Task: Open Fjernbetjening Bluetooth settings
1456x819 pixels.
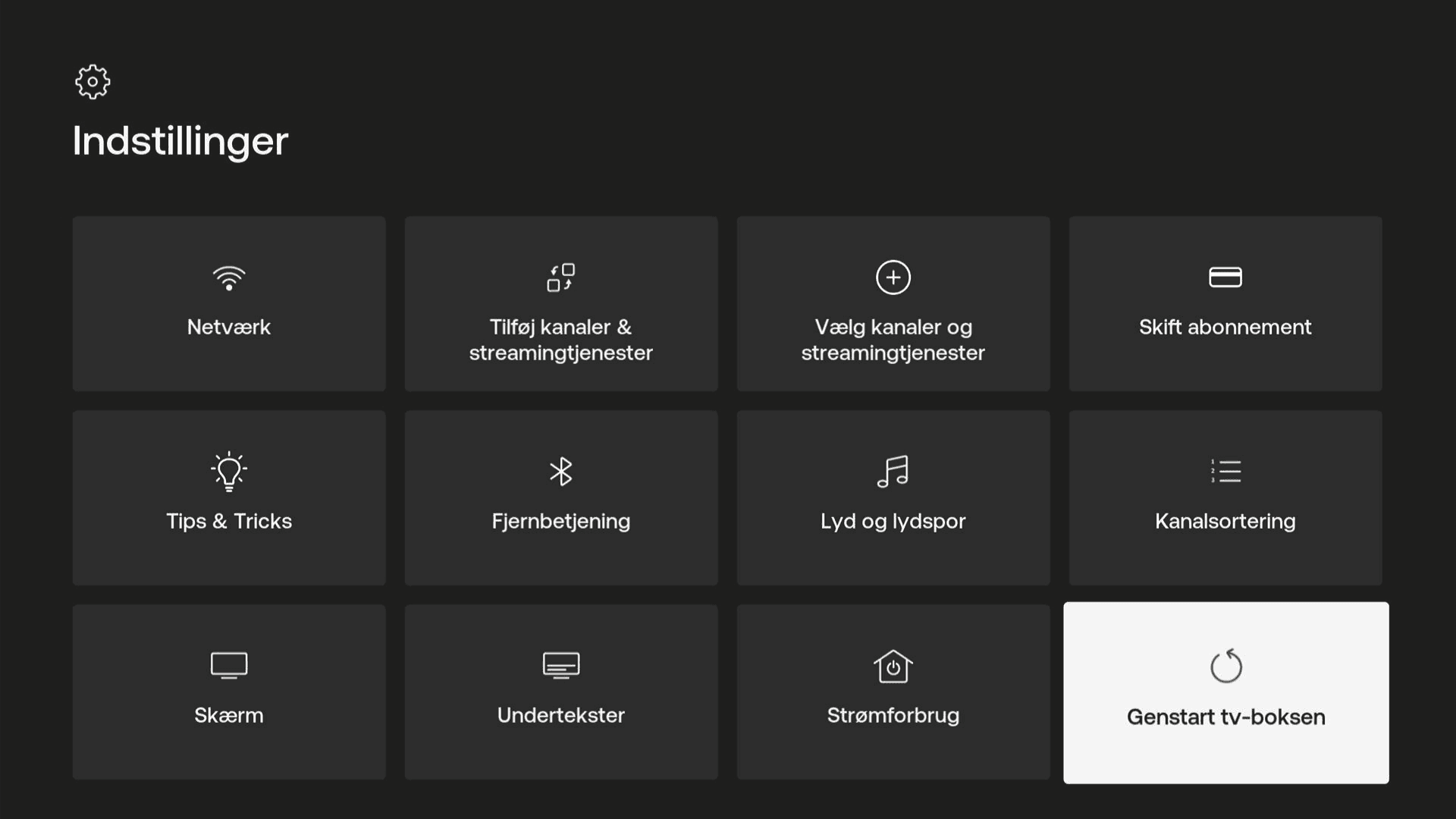Action: pos(560,497)
